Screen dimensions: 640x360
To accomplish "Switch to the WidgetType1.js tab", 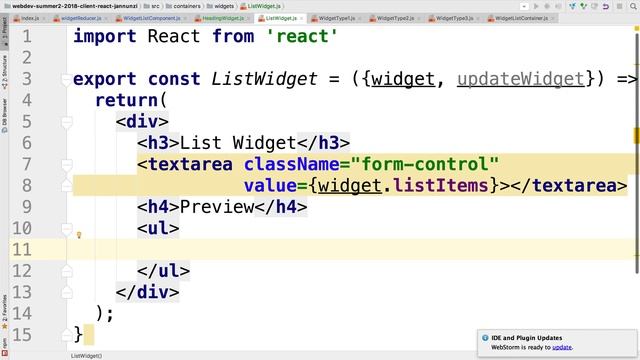I will coord(336,18).
